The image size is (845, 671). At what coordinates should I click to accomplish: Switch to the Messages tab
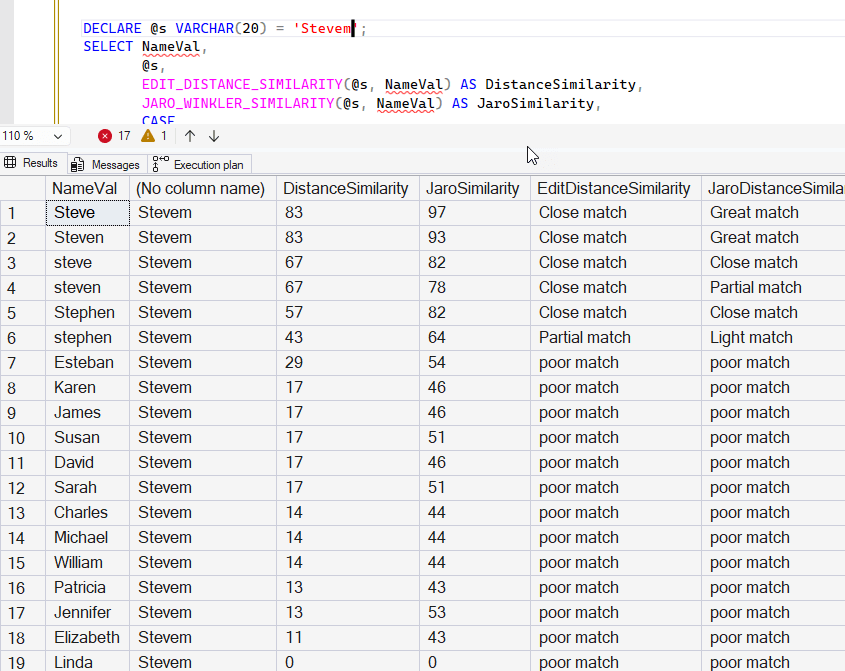pos(115,164)
